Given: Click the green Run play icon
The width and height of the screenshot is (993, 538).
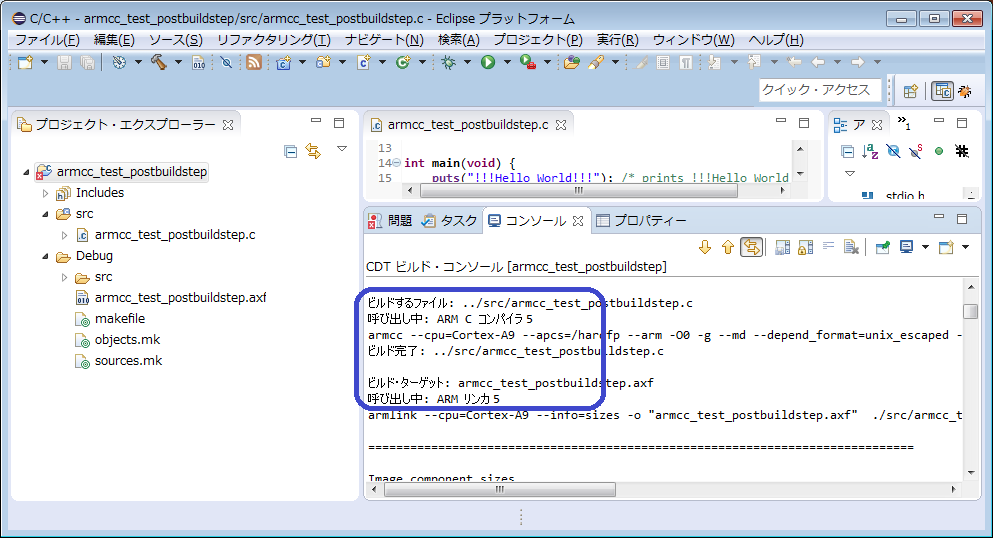Looking at the screenshot, I should coord(488,62).
